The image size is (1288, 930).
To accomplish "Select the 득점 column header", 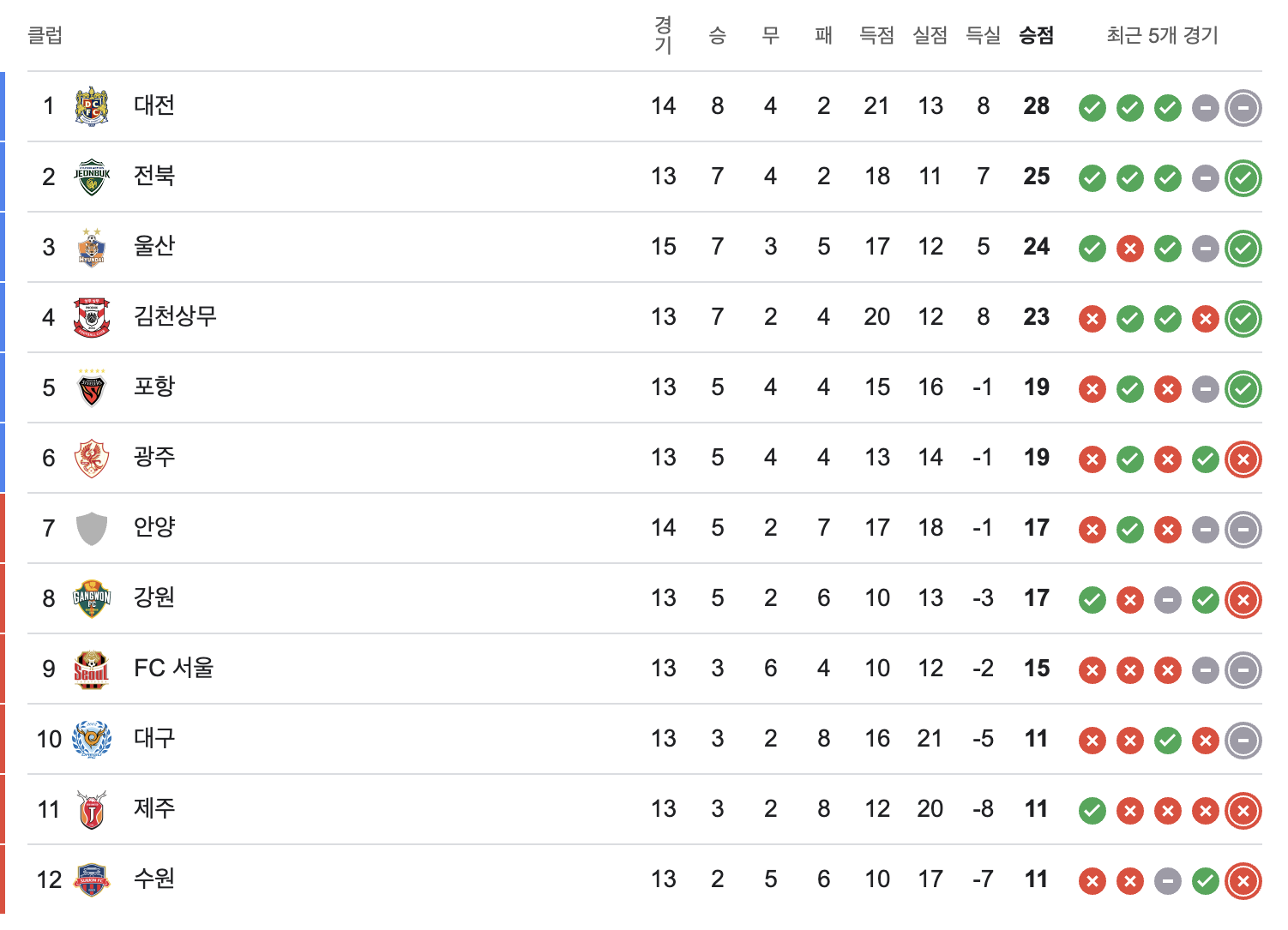I will coord(876,35).
